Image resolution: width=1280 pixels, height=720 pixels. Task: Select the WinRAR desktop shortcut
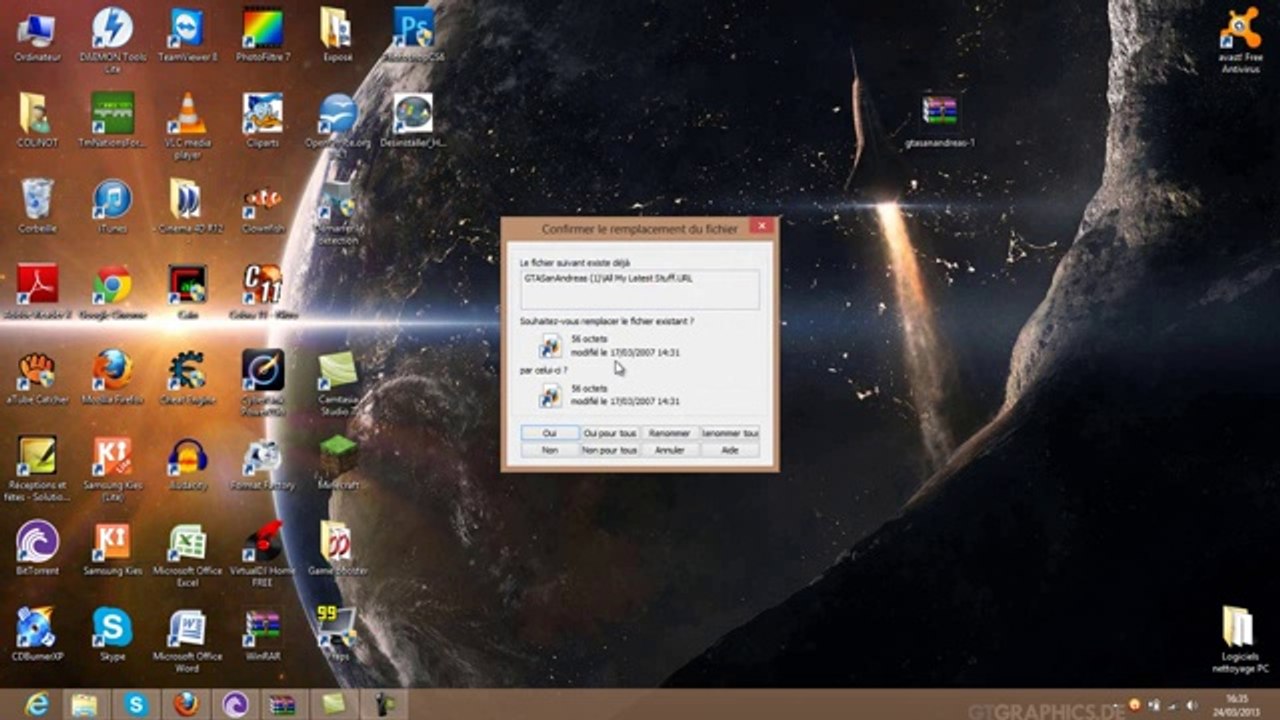[263, 634]
